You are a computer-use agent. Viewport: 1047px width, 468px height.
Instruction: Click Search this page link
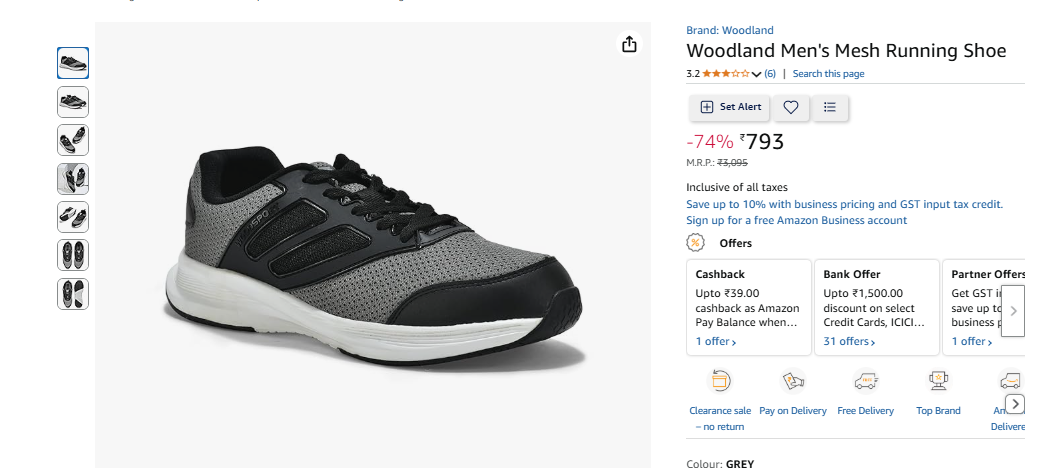click(x=828, y=74)
